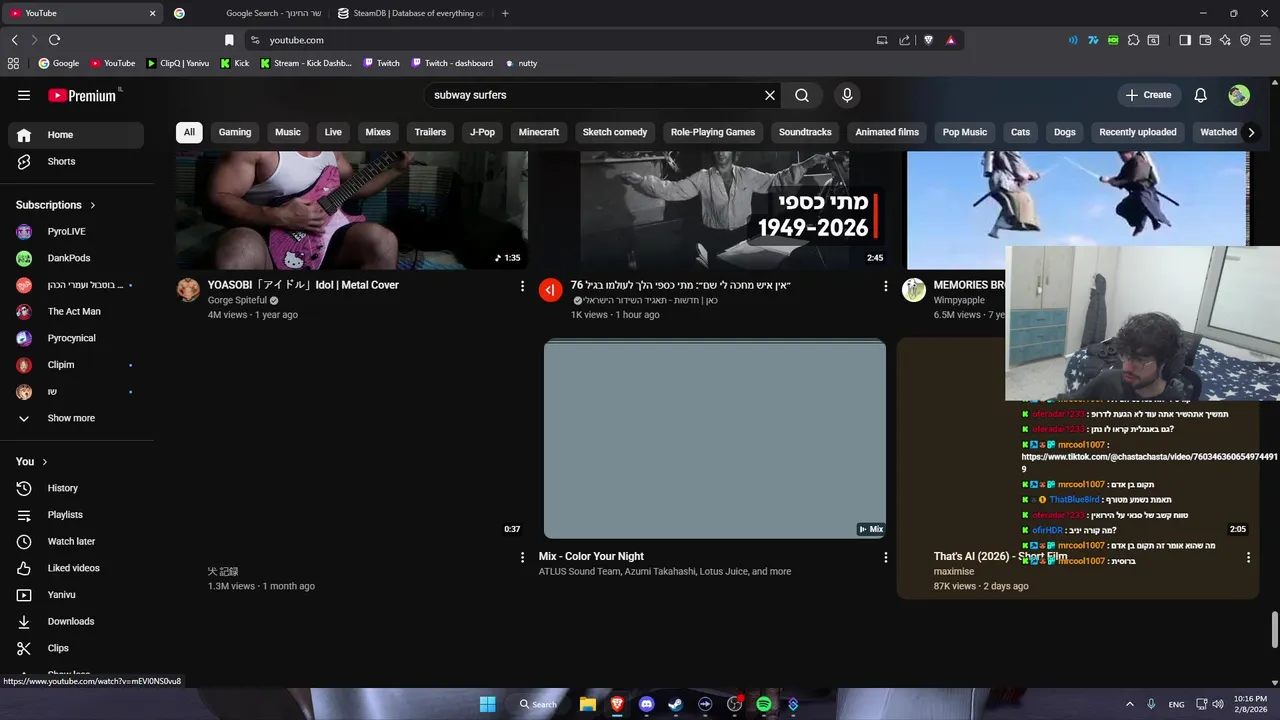The width and height of the screenshot is (1280, 720).
Task: Open the notifications bell
Action: pos(1201,95)
